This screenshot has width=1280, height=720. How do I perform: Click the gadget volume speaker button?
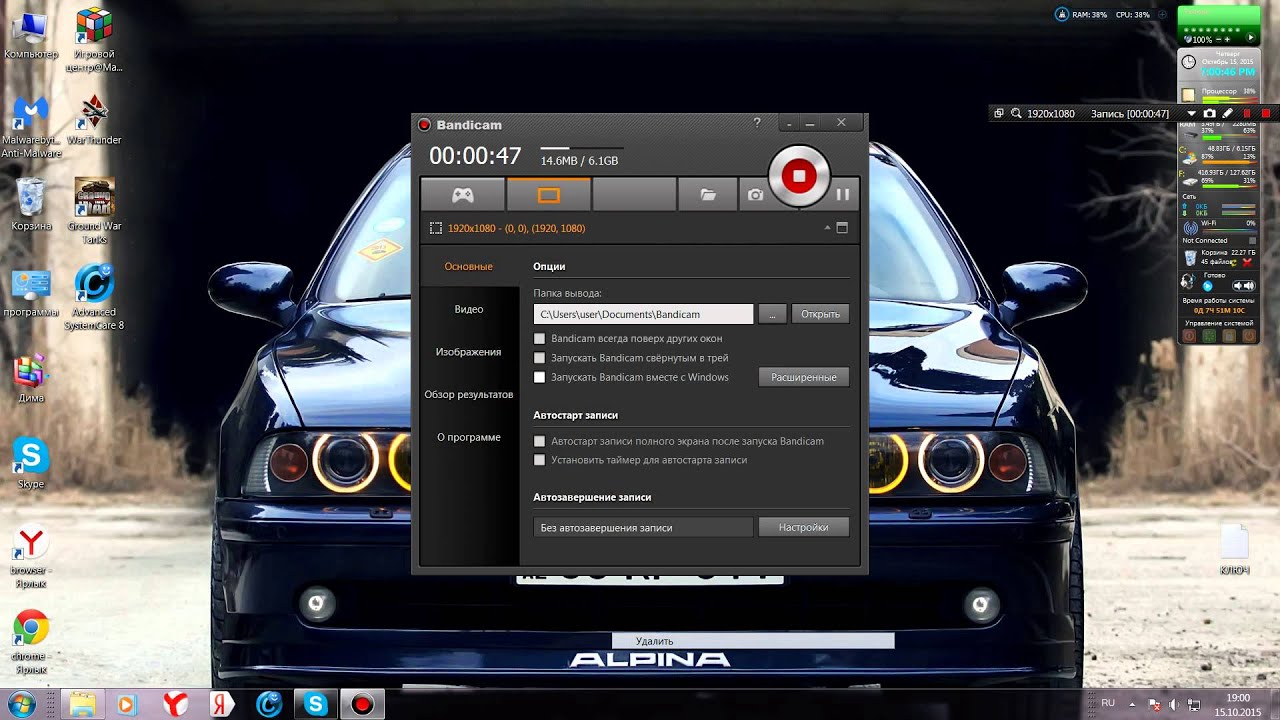click(x=1243, y=286)
